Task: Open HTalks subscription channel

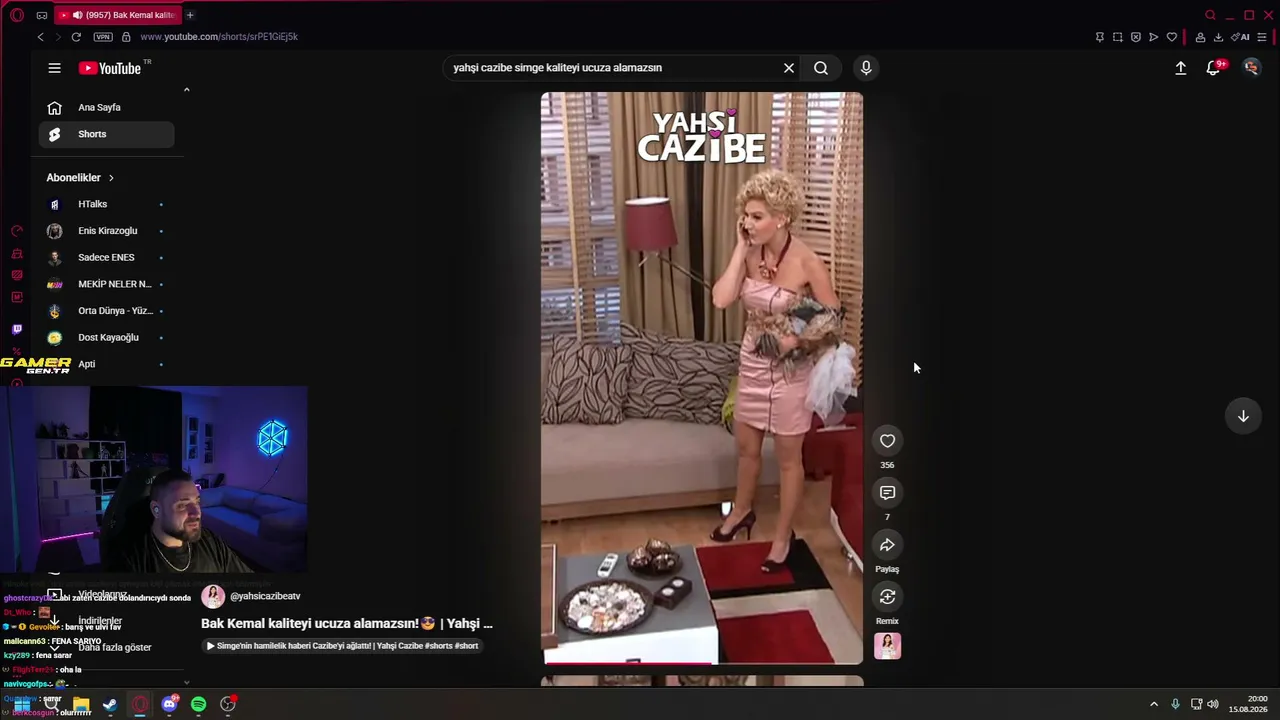Action: coord(106,204)
